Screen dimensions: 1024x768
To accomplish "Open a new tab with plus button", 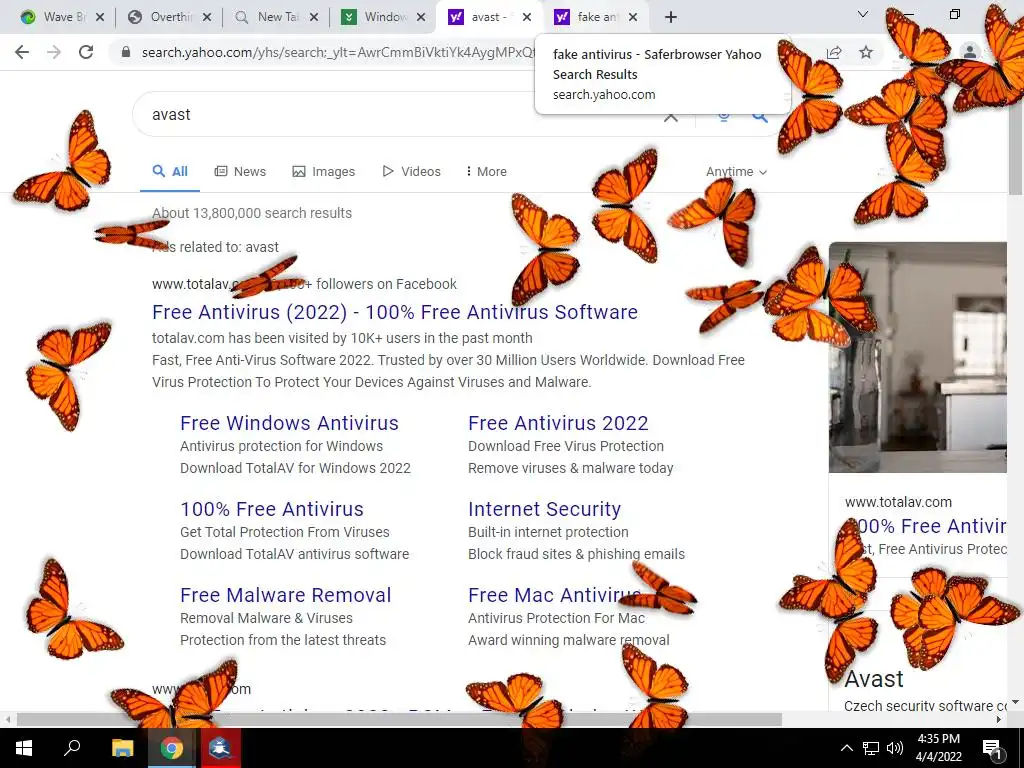I will [671, 17].
